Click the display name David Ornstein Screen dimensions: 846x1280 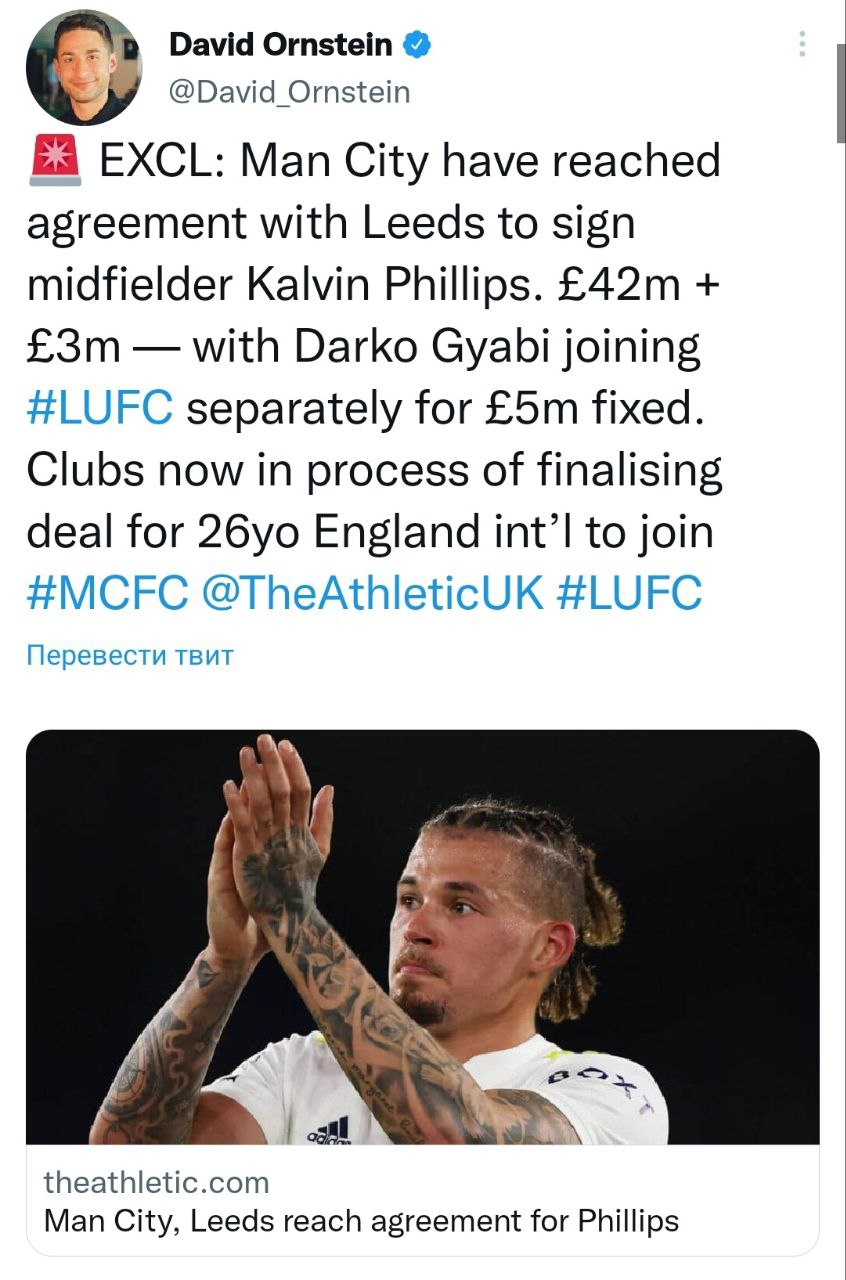click(280, 45)
